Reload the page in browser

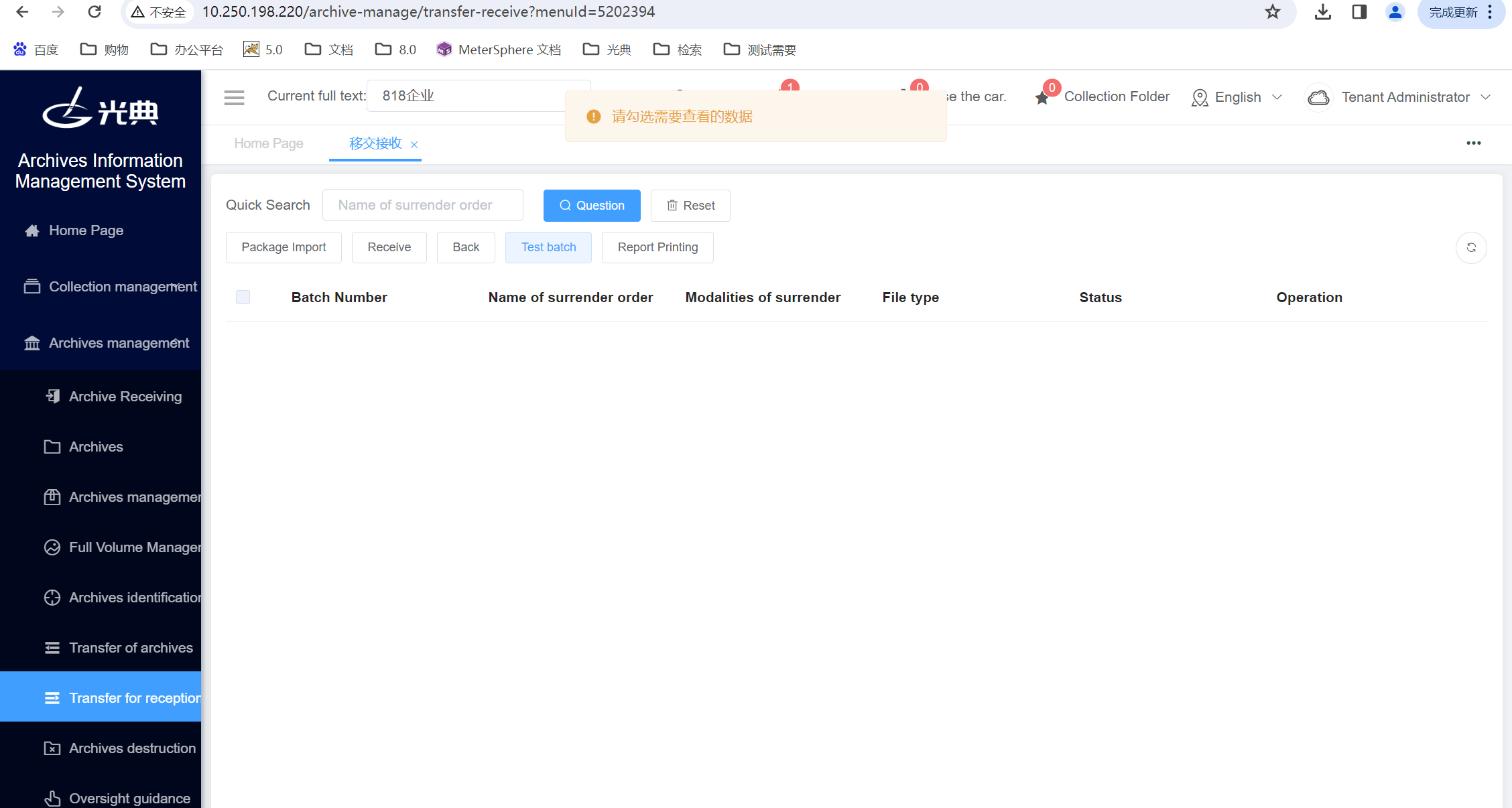point(94,11)
